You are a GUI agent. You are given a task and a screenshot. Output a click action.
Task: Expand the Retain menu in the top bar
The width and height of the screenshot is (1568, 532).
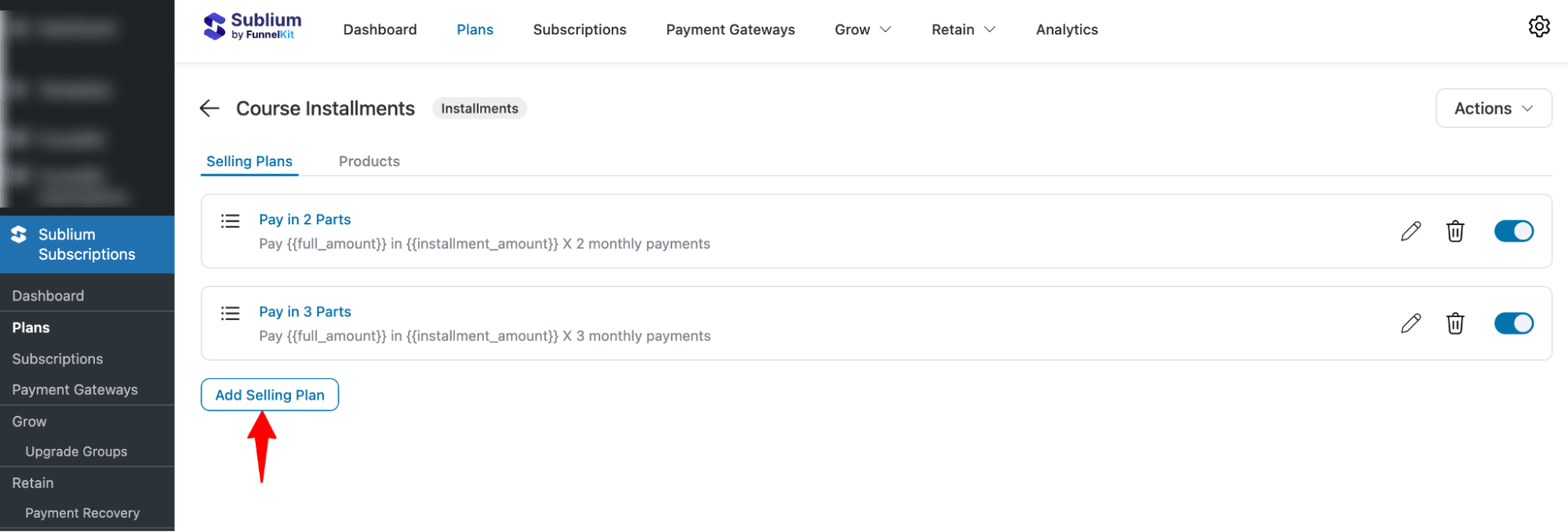click(x=962, y=29)
